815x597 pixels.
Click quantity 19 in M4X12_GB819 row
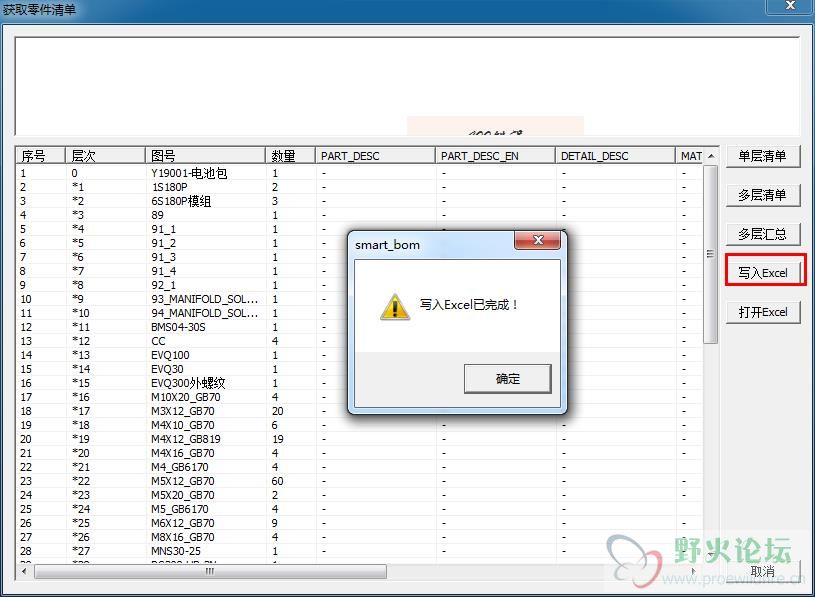click(278, 440)
